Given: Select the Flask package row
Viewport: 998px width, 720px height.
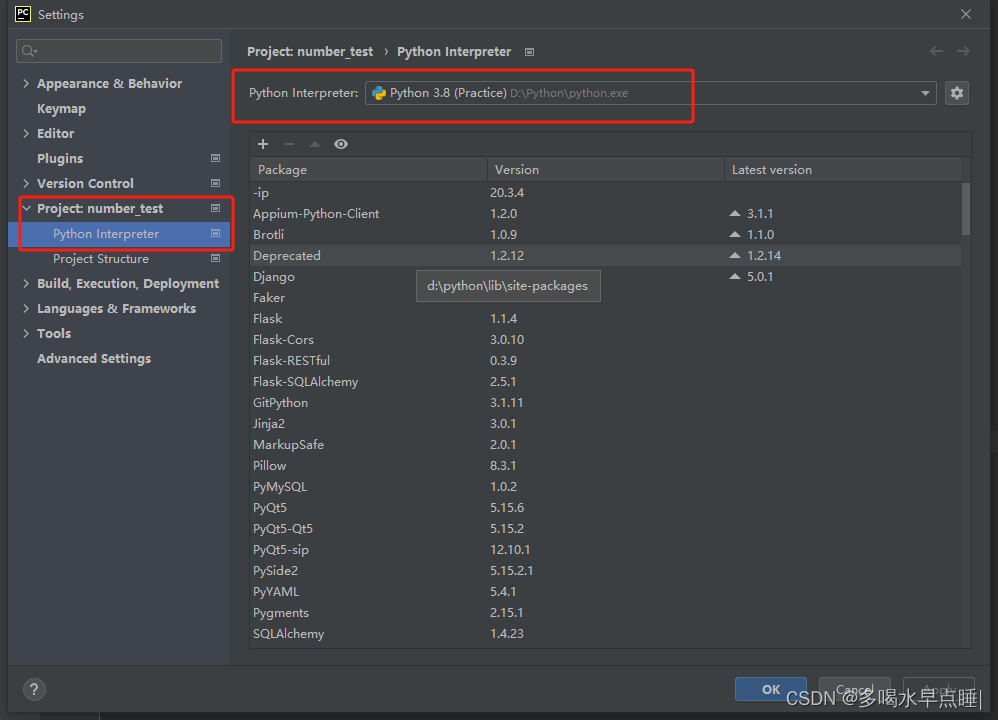Looking at the screenshot, I should 605,318.
